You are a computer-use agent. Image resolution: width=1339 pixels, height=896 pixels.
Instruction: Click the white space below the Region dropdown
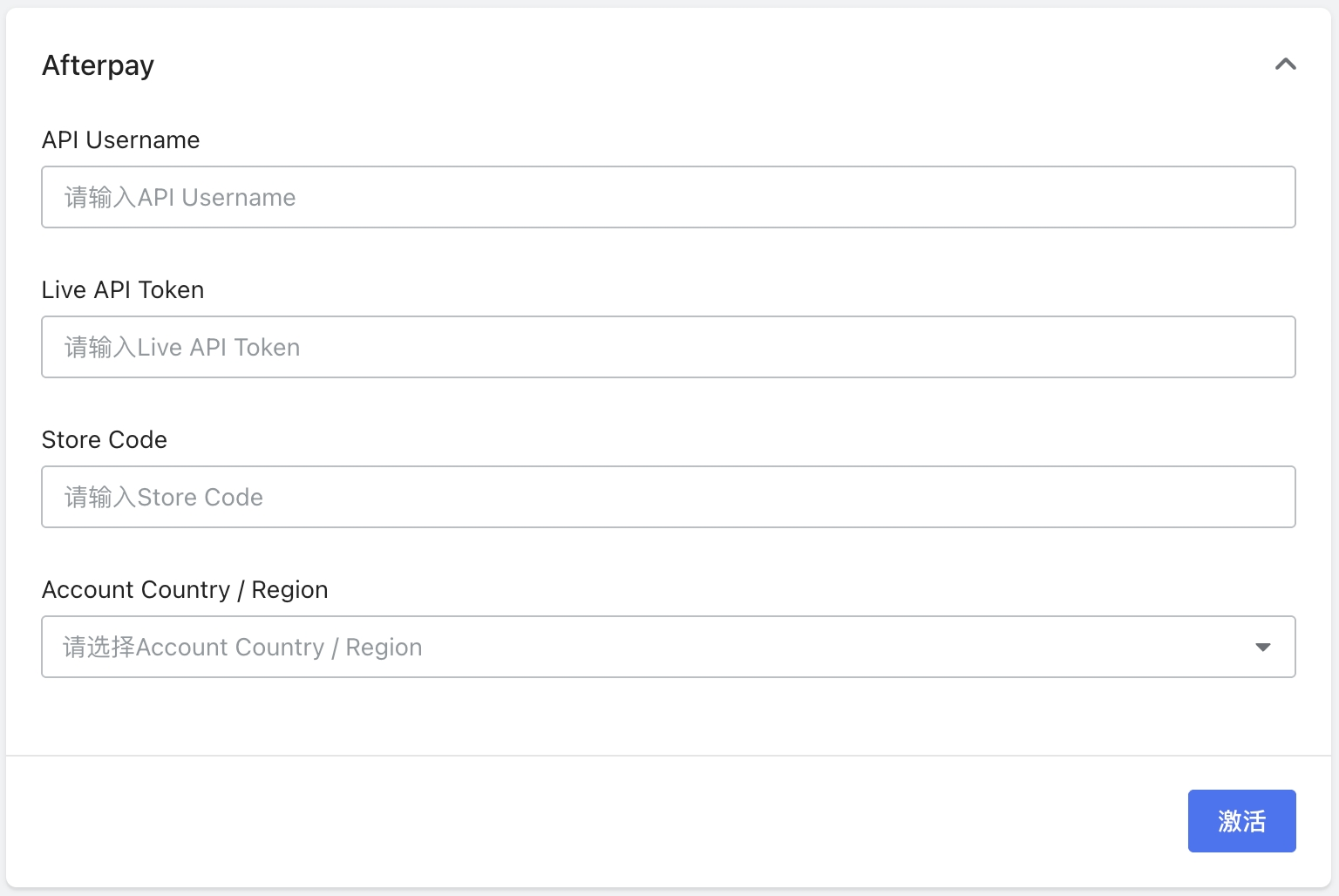coord(668,715)
